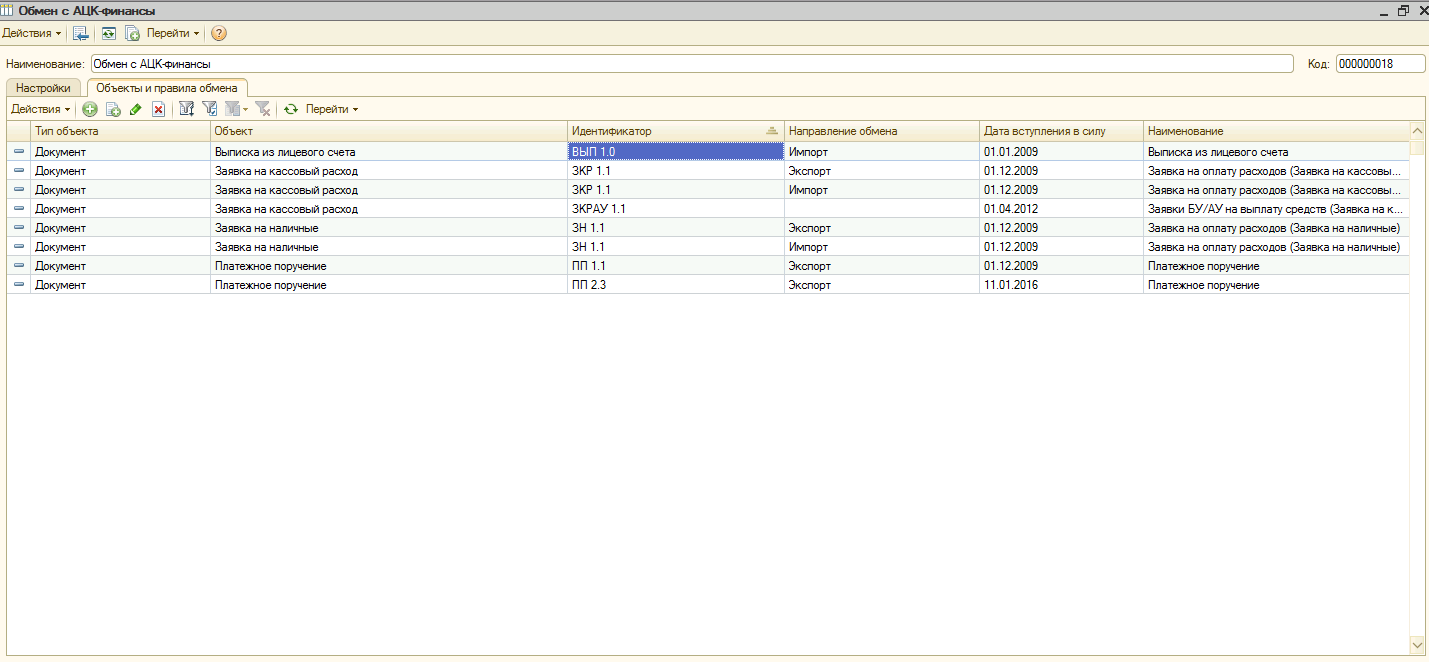Viewport: 1429px width, 662px height.
Task: Click the reread icon in the top toolbar
Action: (x=108, y=33)
